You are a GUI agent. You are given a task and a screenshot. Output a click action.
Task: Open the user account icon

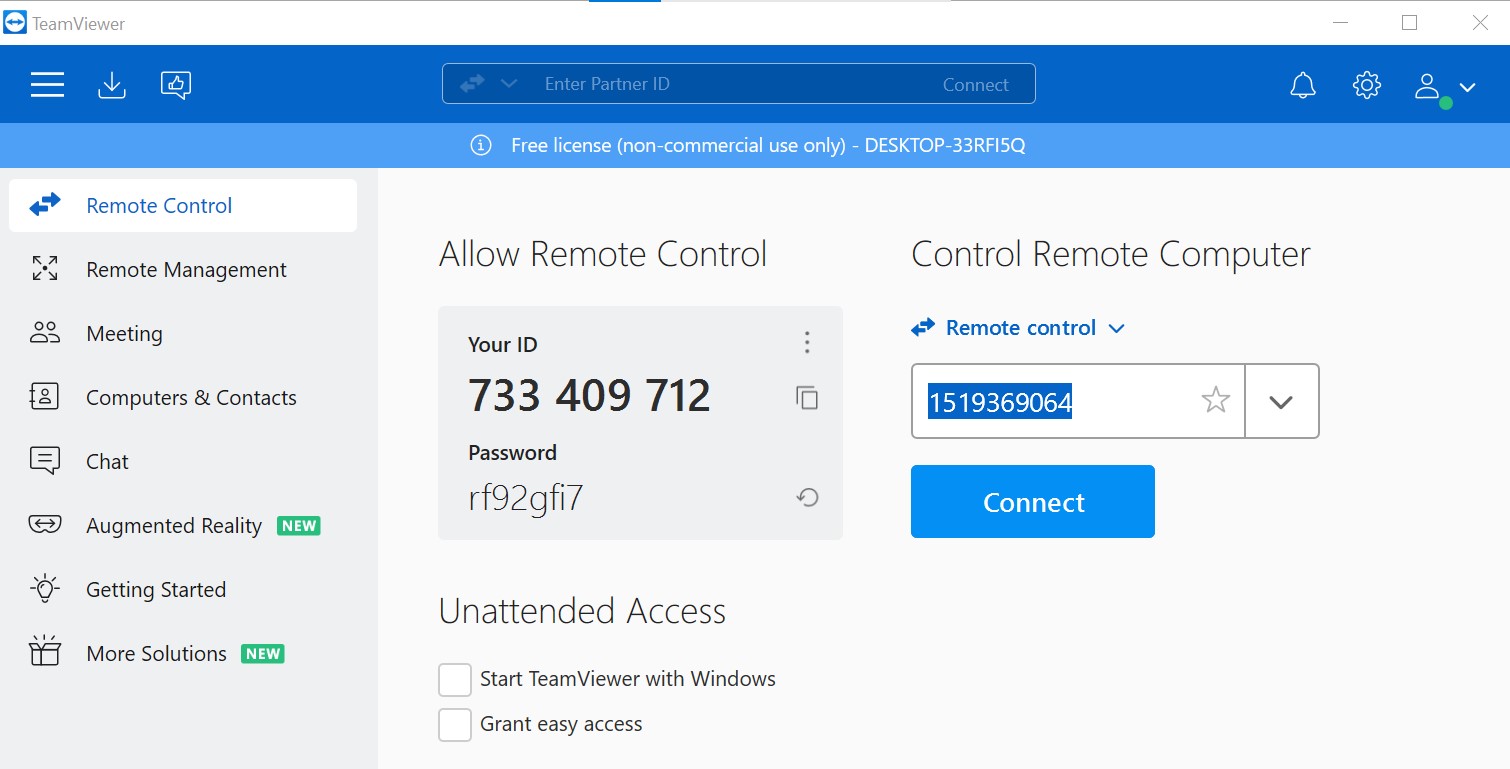1428,87
